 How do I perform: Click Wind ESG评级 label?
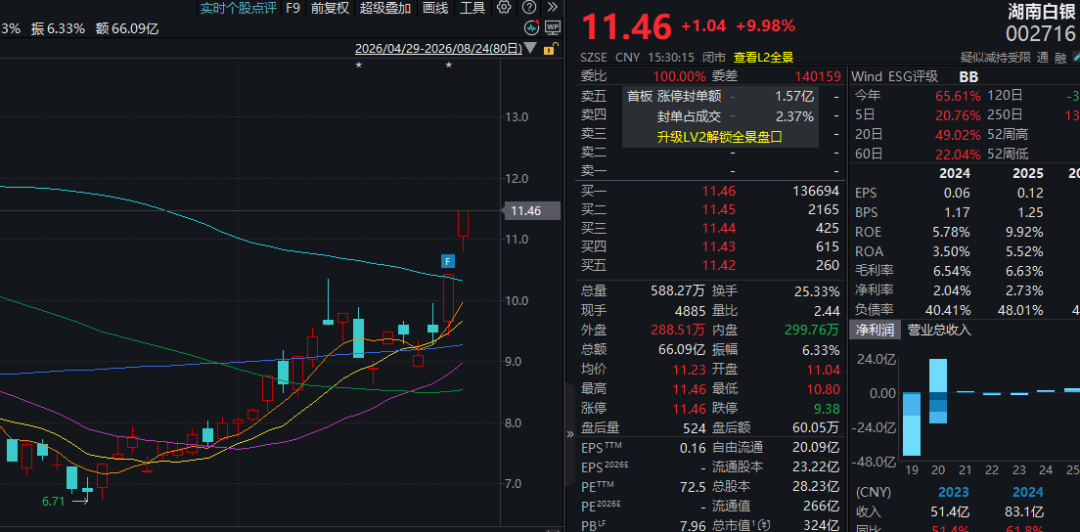coord(896,76)
